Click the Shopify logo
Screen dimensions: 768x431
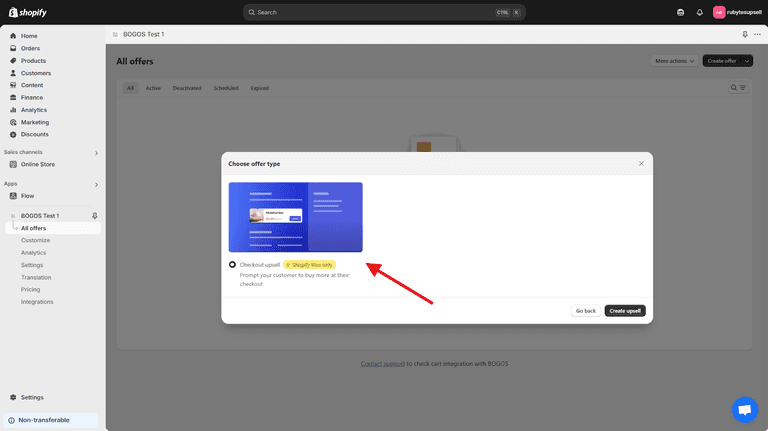coord(29,12)
